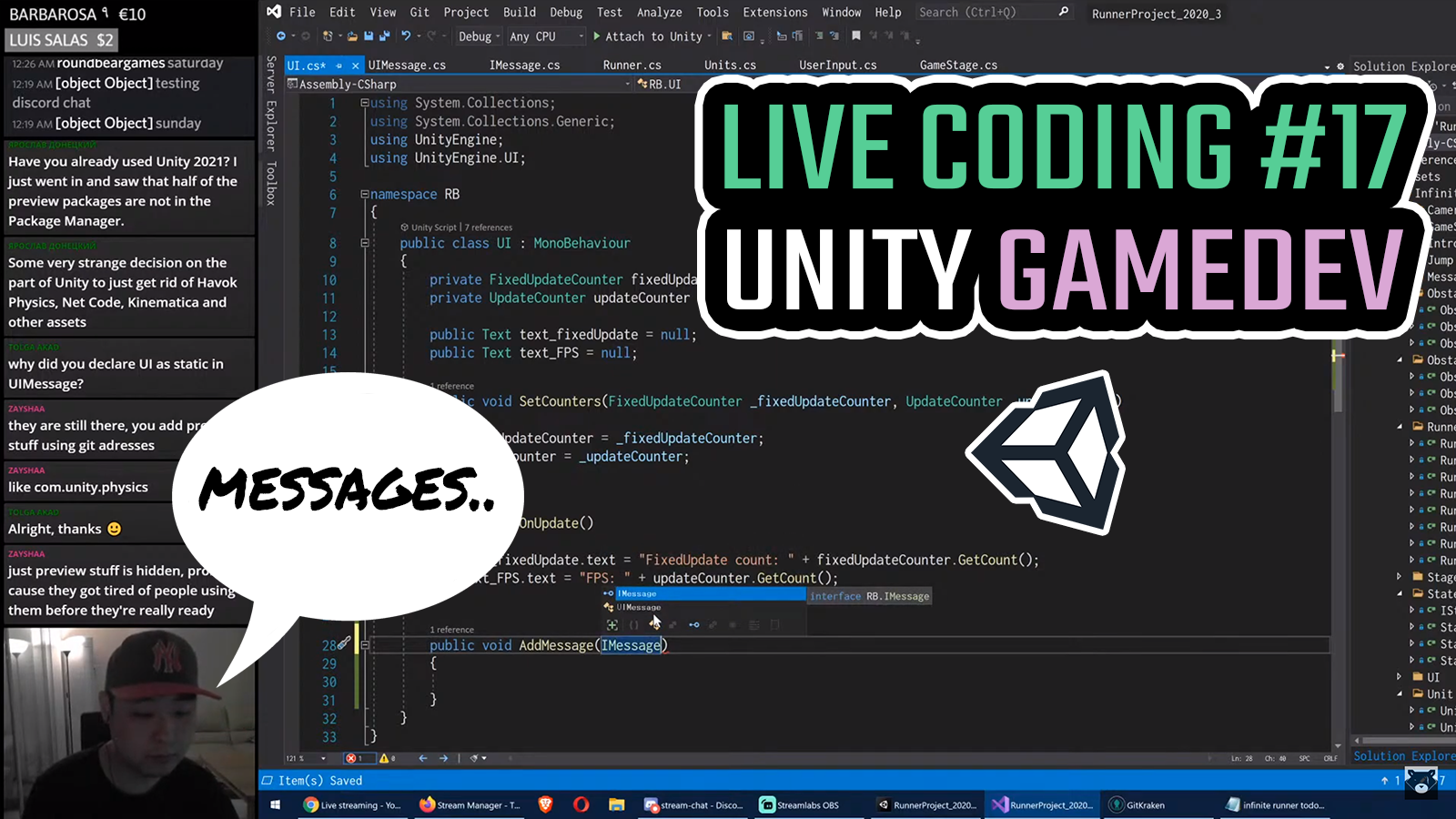Click the warnings count indicator

(386, 758)
